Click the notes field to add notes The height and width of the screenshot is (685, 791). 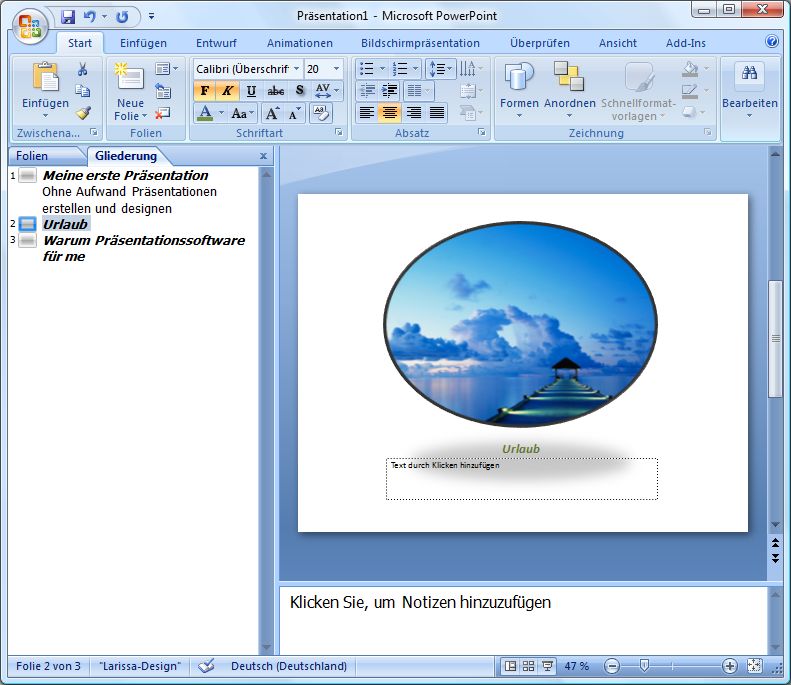point(523,620)
